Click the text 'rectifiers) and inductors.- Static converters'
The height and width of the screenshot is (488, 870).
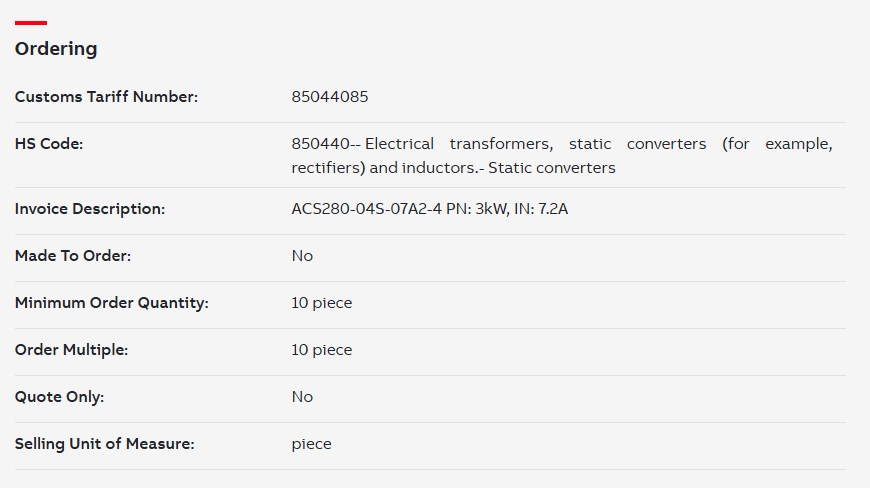click(x=453, y=167)
